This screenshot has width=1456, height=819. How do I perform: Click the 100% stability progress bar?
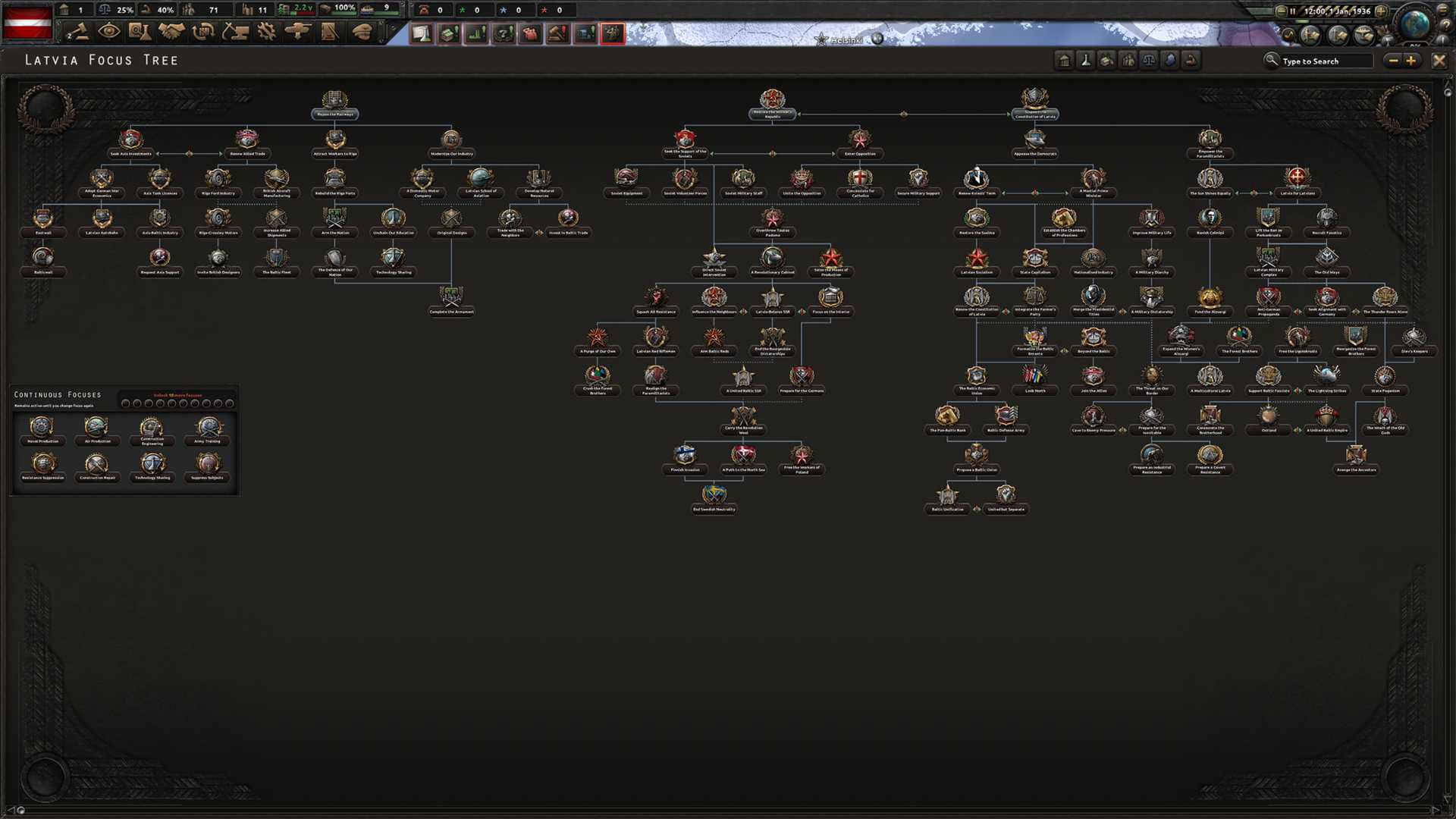tap(337, 10)
